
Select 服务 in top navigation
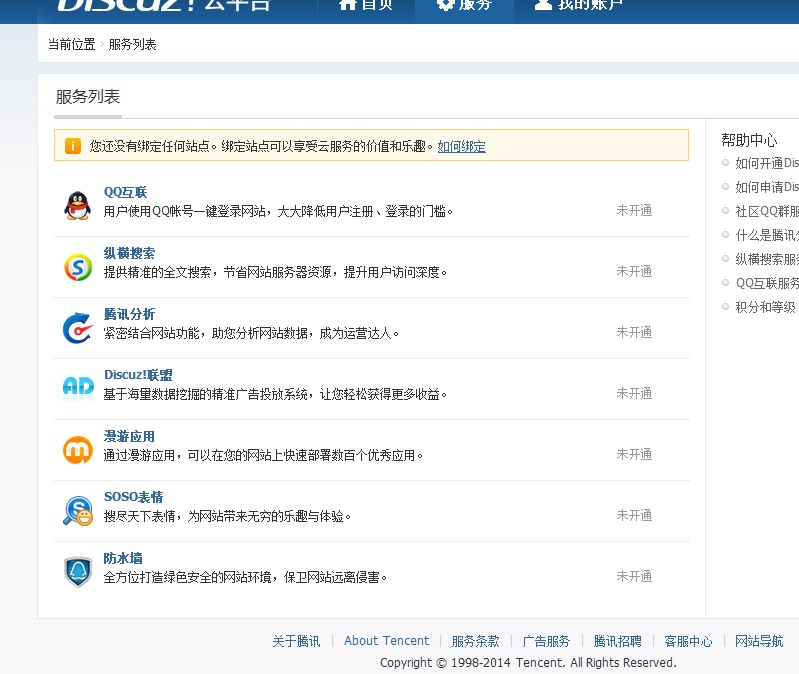coord(464,5)
